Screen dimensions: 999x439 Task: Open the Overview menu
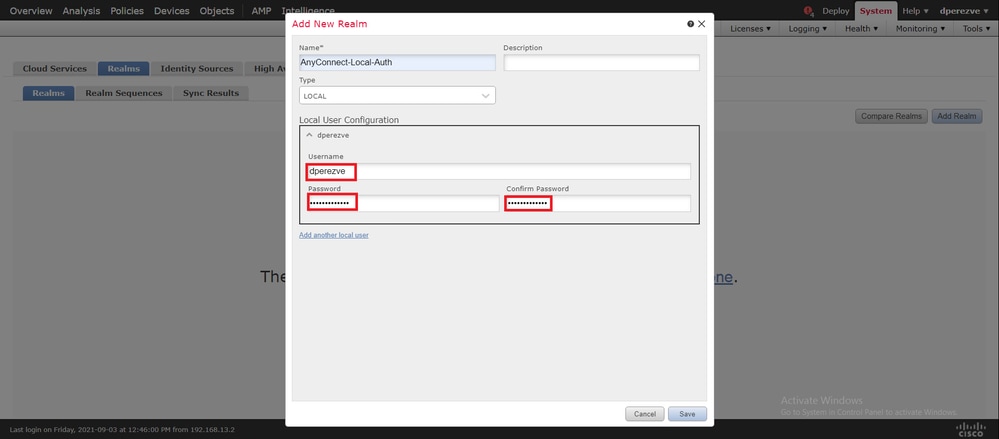pyautogui.click(x=31, y=11)
